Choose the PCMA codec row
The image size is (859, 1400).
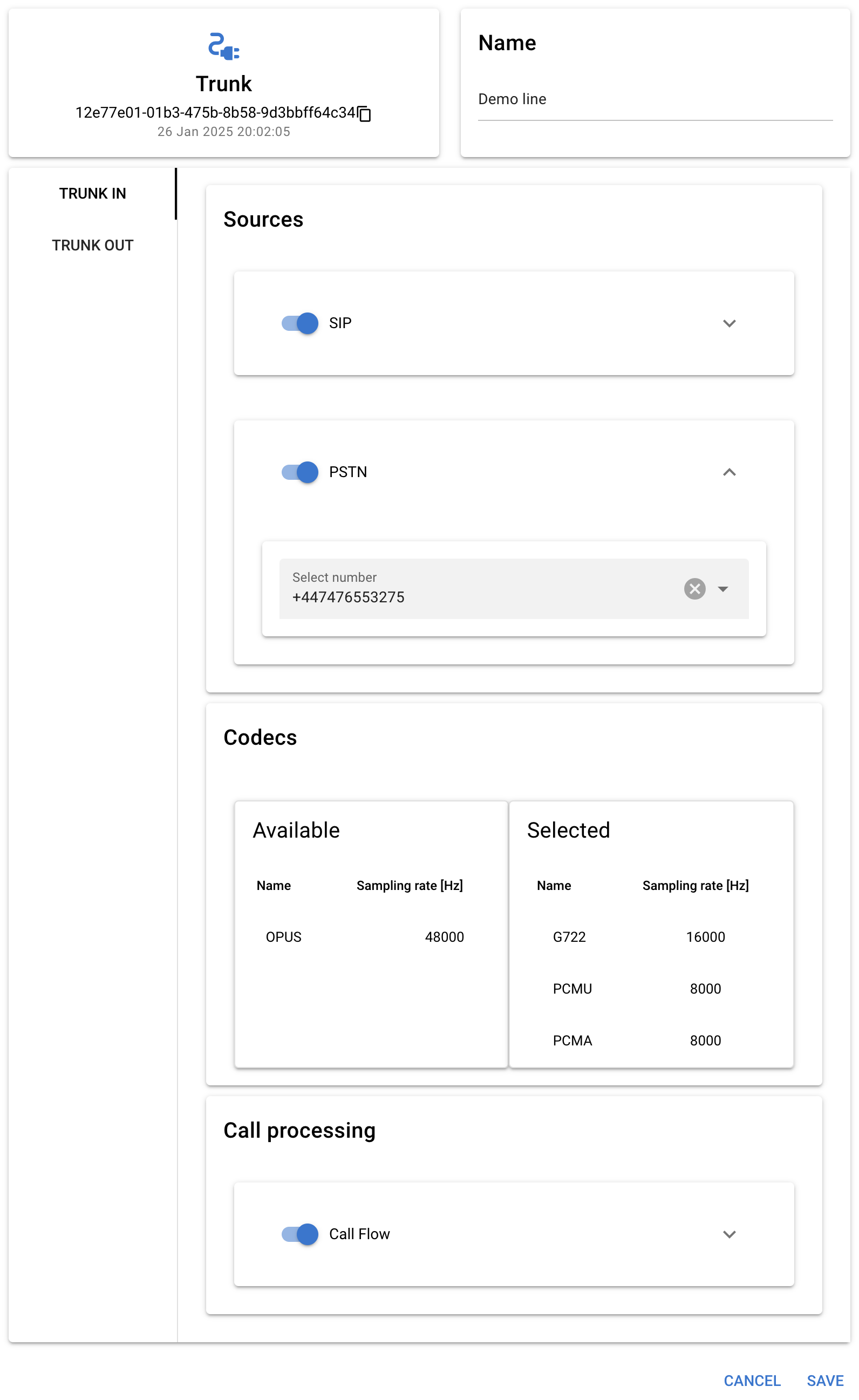click(x=638, y=1041)
